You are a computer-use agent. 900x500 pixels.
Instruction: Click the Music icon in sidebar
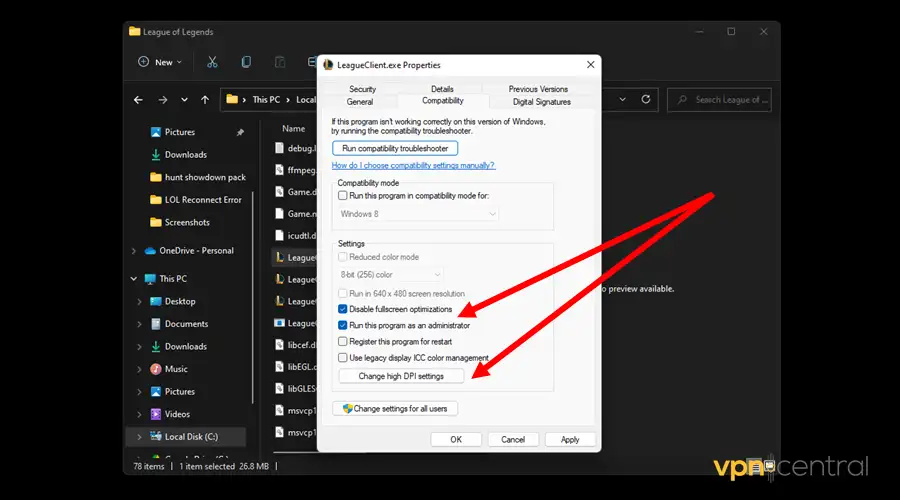click(156, 369)
